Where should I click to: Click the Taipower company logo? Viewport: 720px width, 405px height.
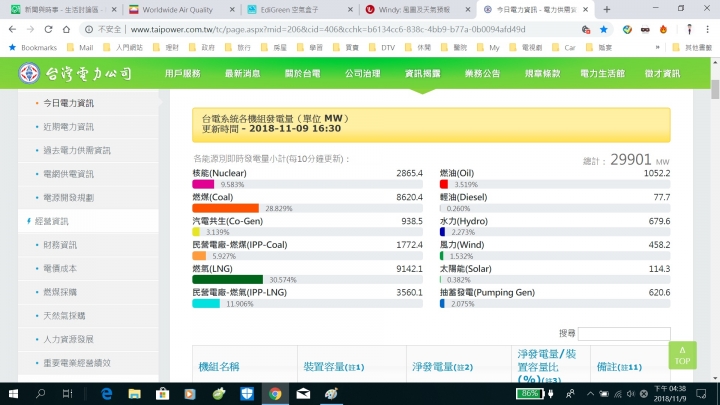(x=76, y=73)
